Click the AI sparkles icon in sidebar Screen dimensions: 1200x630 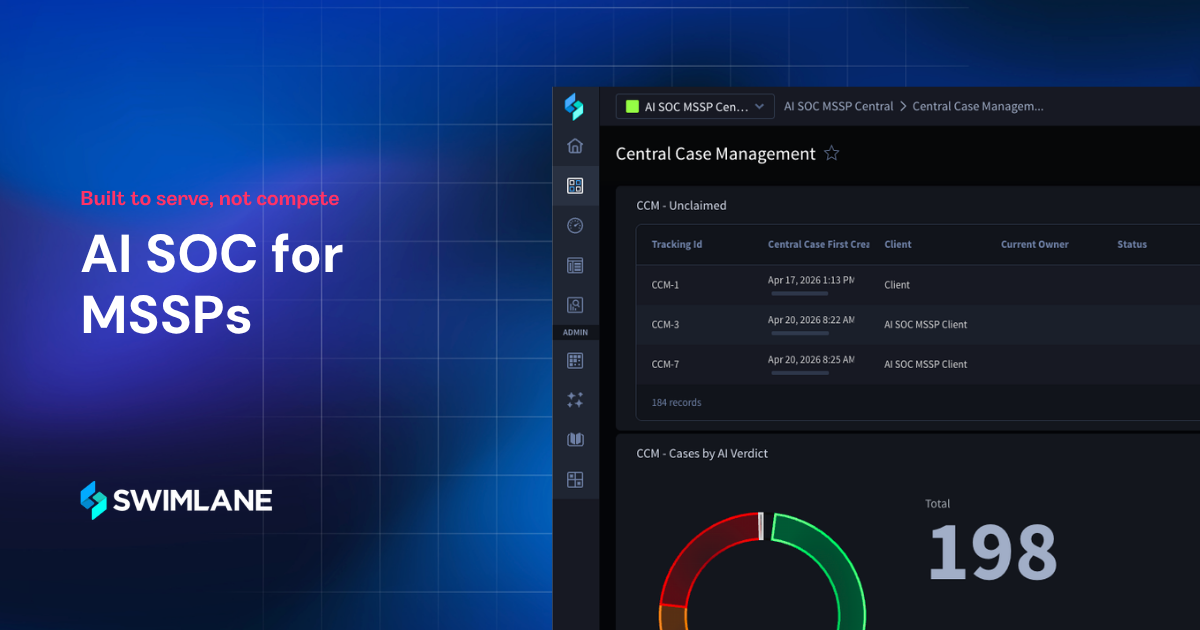(x=575, y=400)
